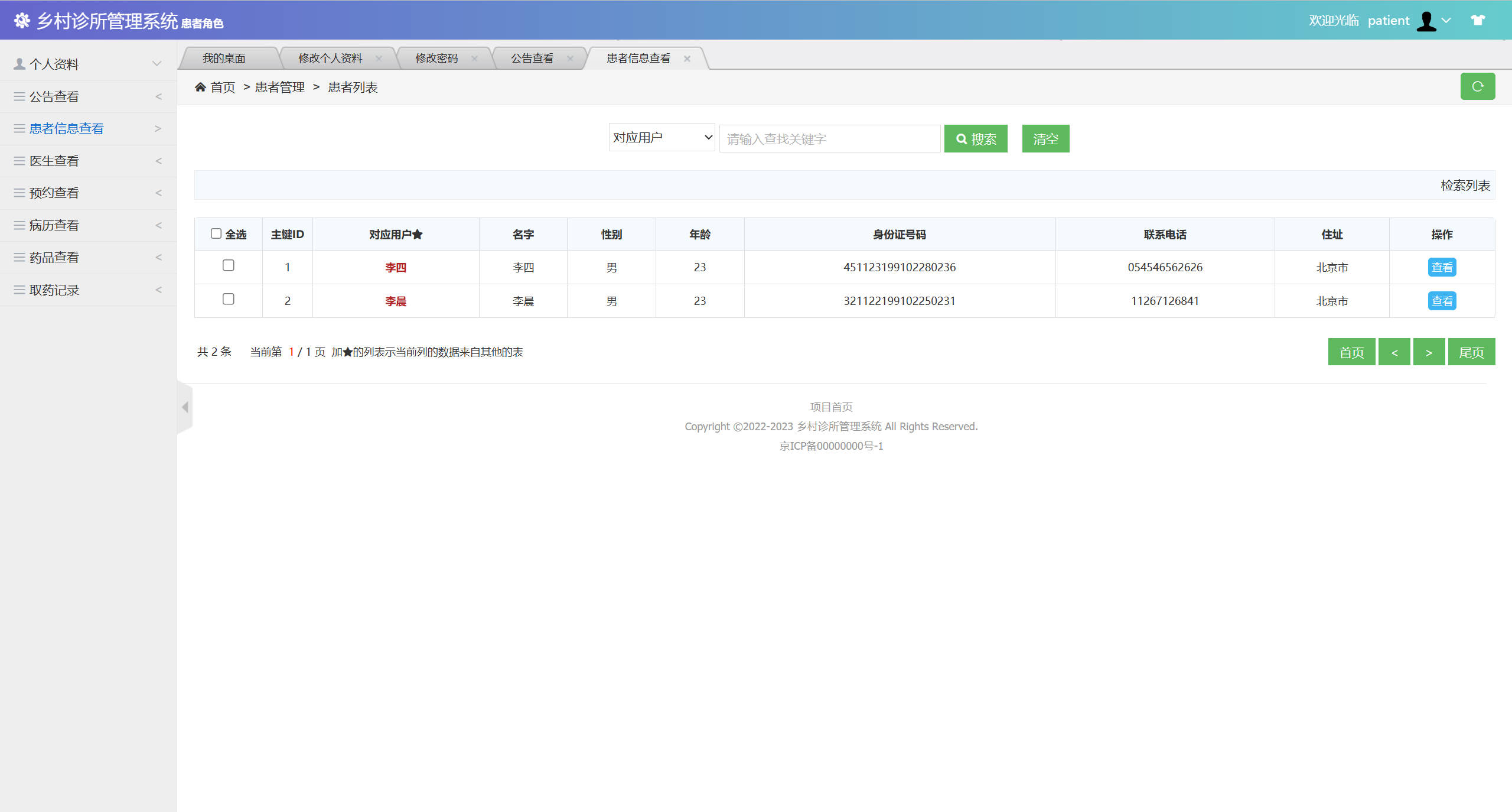Open the 查看 button for 李晨
Image resolution: width=1512 pixels, height=812 pixels.
coord(1442,301)
